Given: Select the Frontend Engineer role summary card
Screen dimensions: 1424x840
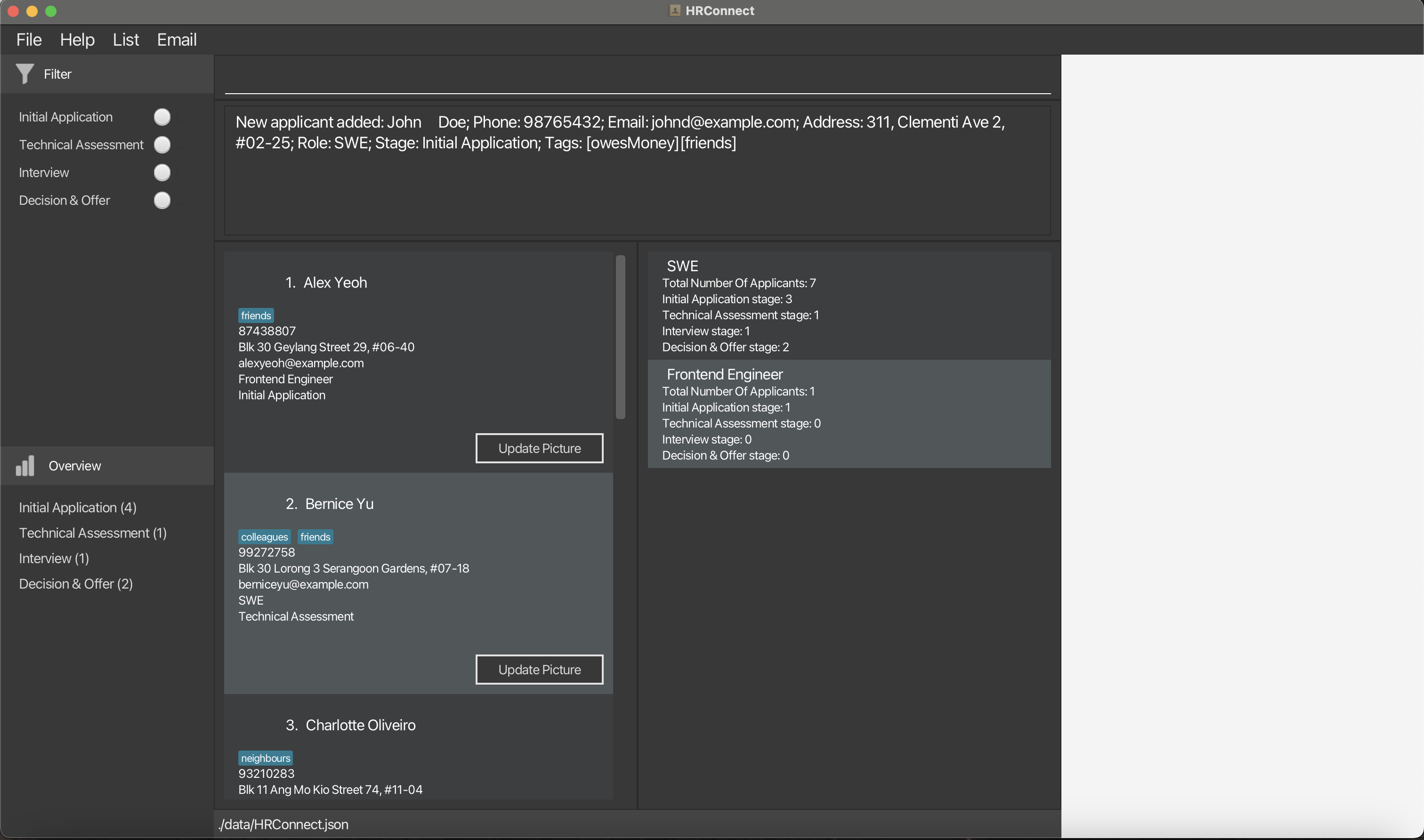Looking at the screenshot, I should click(849, 414).
